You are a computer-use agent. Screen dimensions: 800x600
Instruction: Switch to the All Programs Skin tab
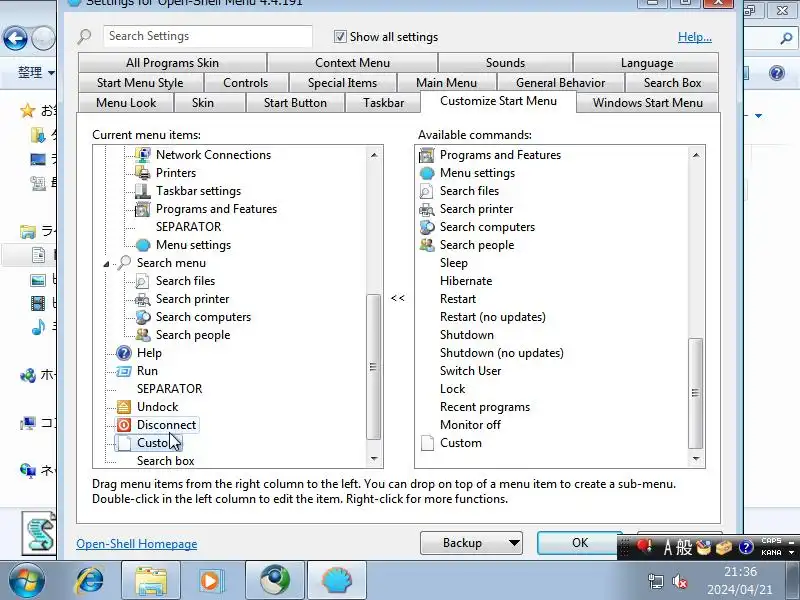172,63
